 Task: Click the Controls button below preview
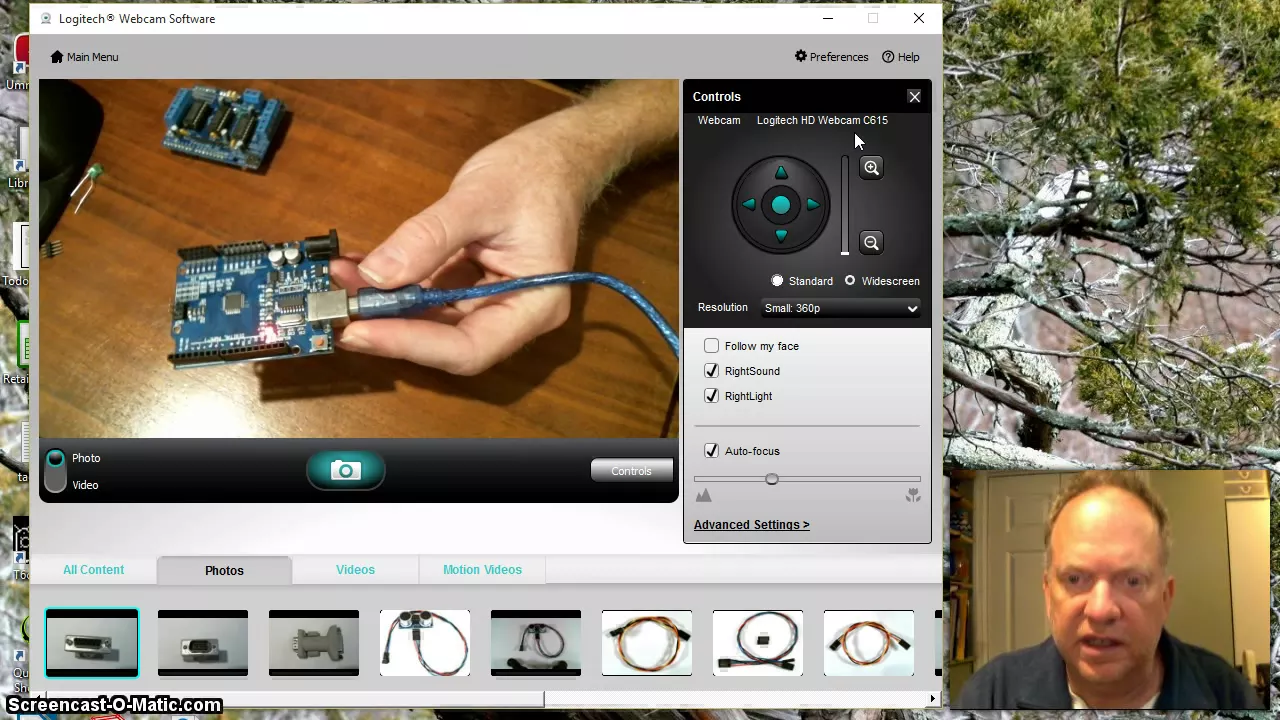pyautogui.click(x=631, y=471)
